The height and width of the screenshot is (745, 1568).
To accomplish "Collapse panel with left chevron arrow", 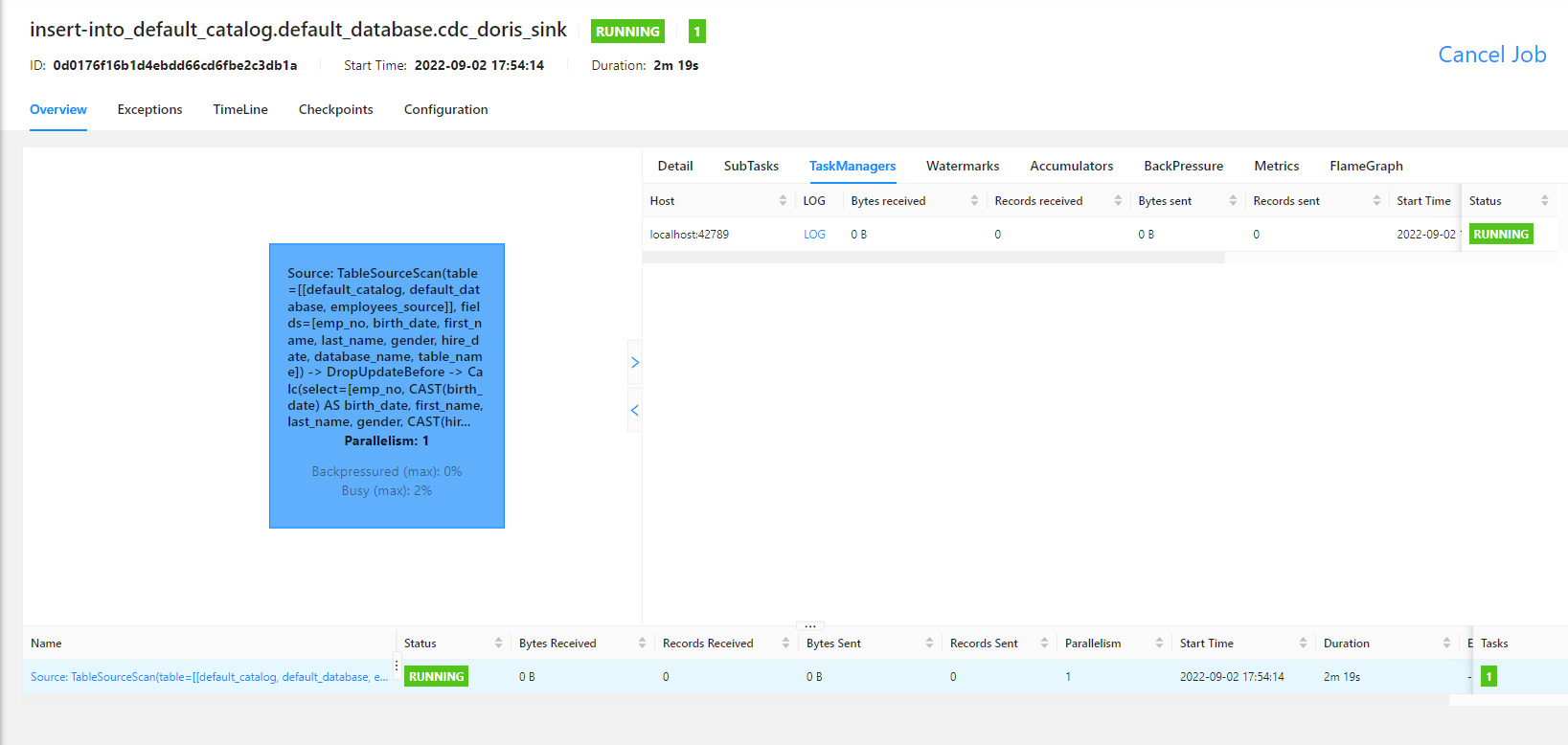I will pos(635,411).
